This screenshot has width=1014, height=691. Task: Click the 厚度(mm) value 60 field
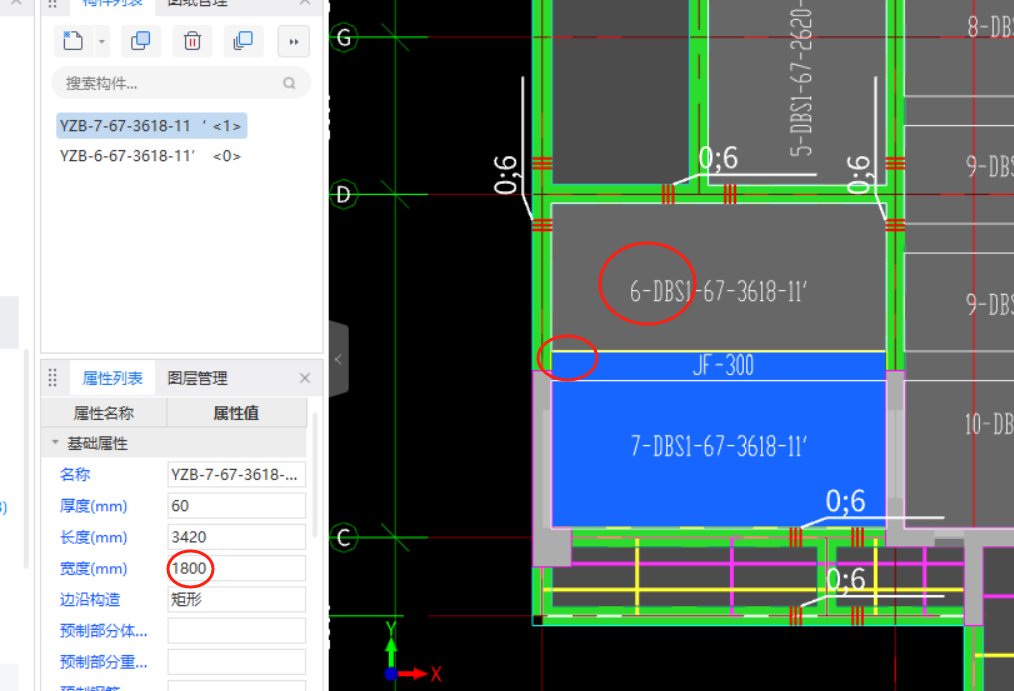[236, 505]
